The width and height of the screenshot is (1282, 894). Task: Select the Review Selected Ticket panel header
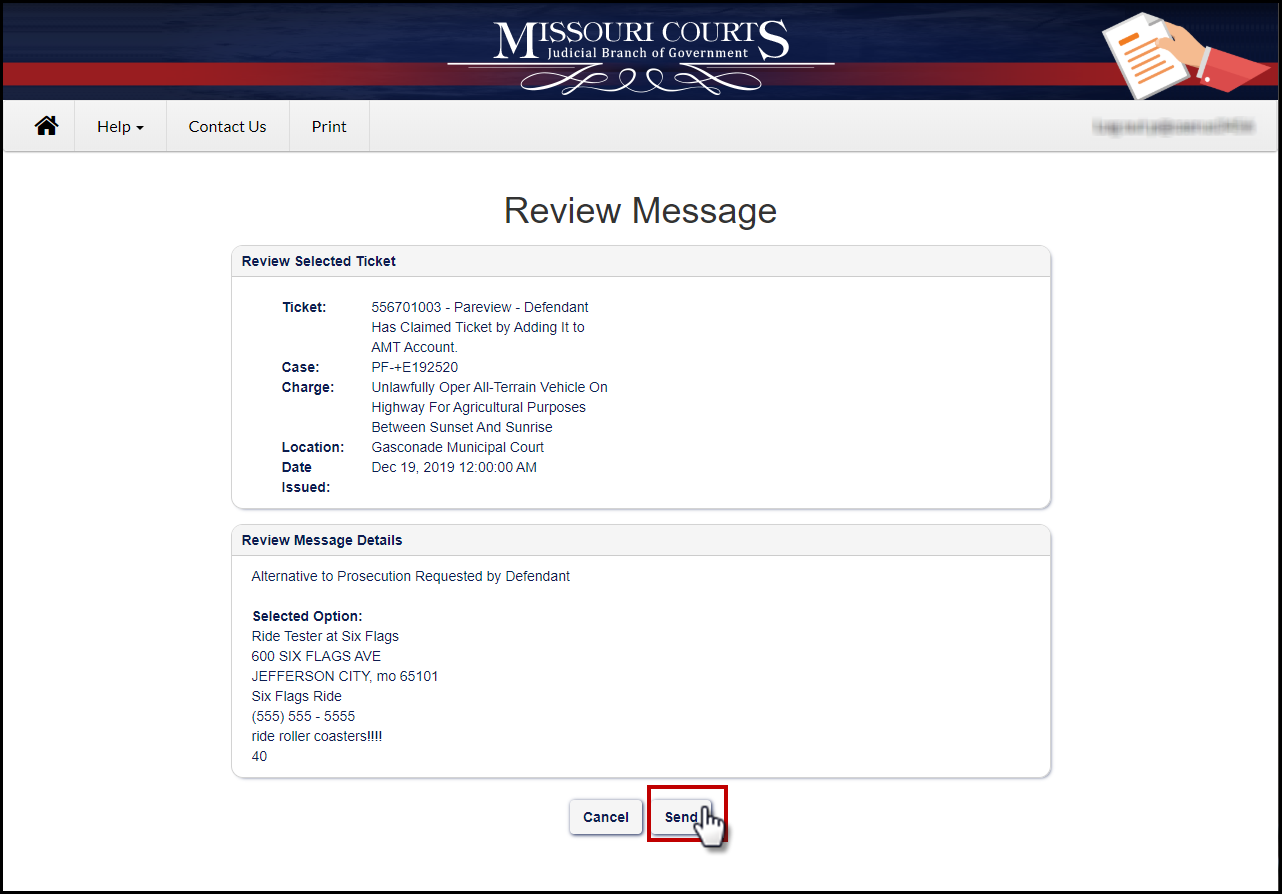[641, 261]
